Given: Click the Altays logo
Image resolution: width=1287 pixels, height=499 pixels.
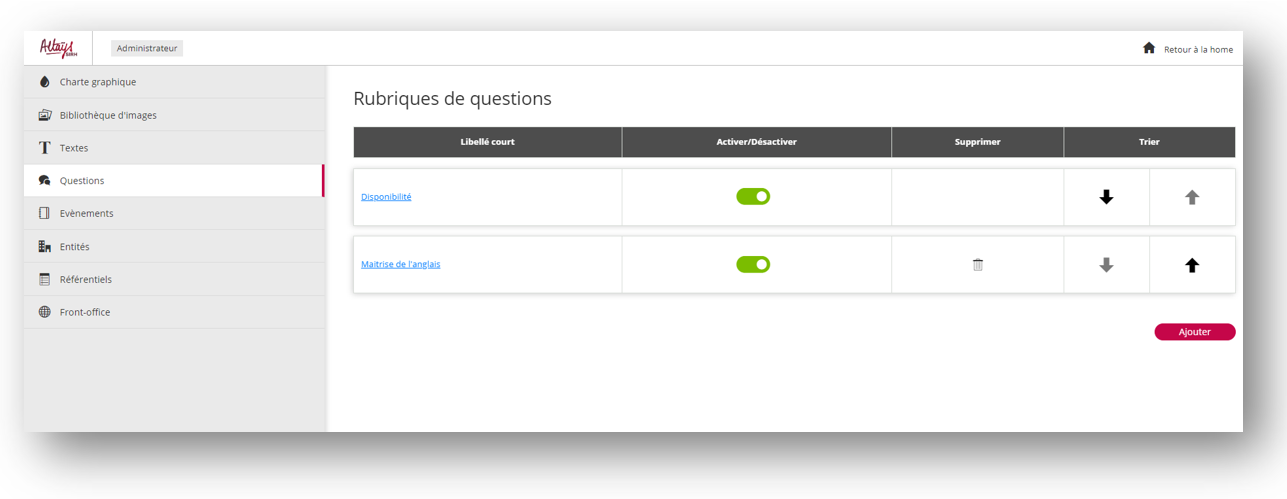Looking at the screenshot, I should [x=58, y=48].
